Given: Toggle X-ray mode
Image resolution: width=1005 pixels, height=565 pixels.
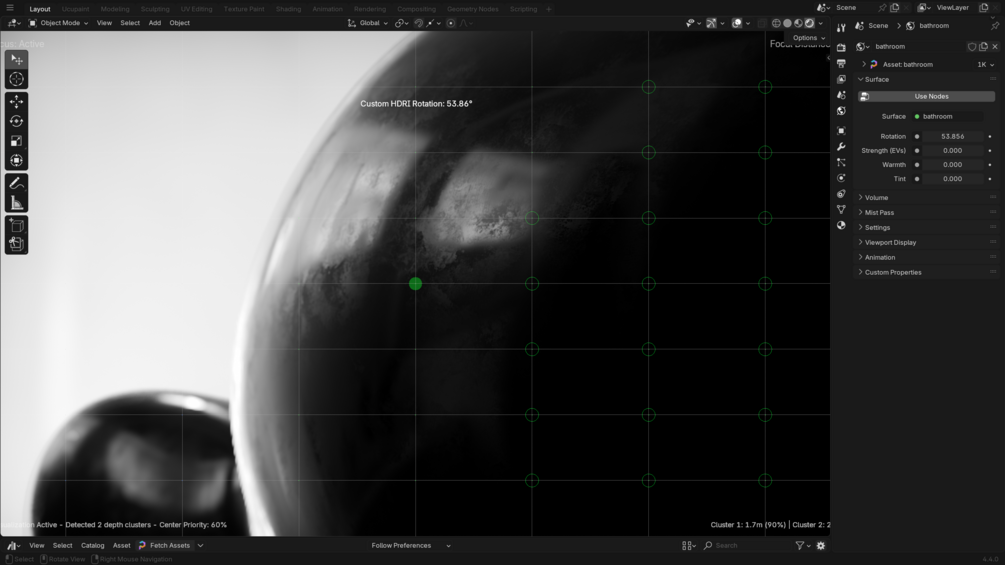Looking at the screenshot, I should coord(761,23).
